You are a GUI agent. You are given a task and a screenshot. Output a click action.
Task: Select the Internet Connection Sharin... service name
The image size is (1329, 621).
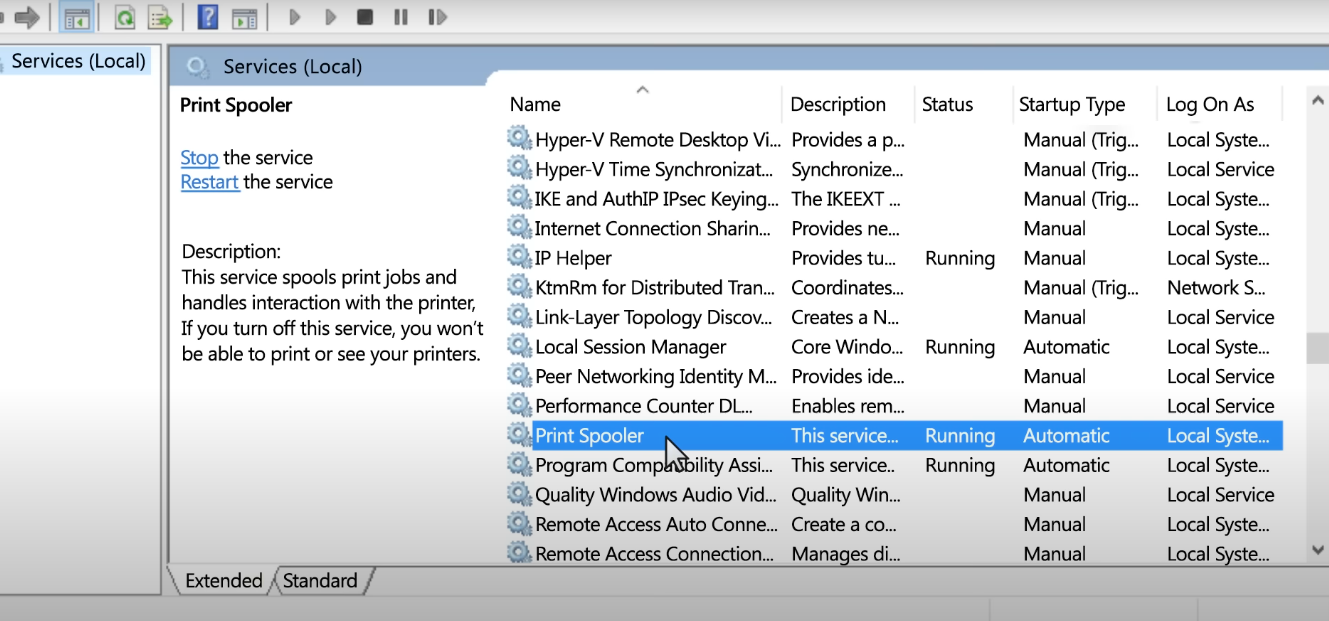coord(653,229)
